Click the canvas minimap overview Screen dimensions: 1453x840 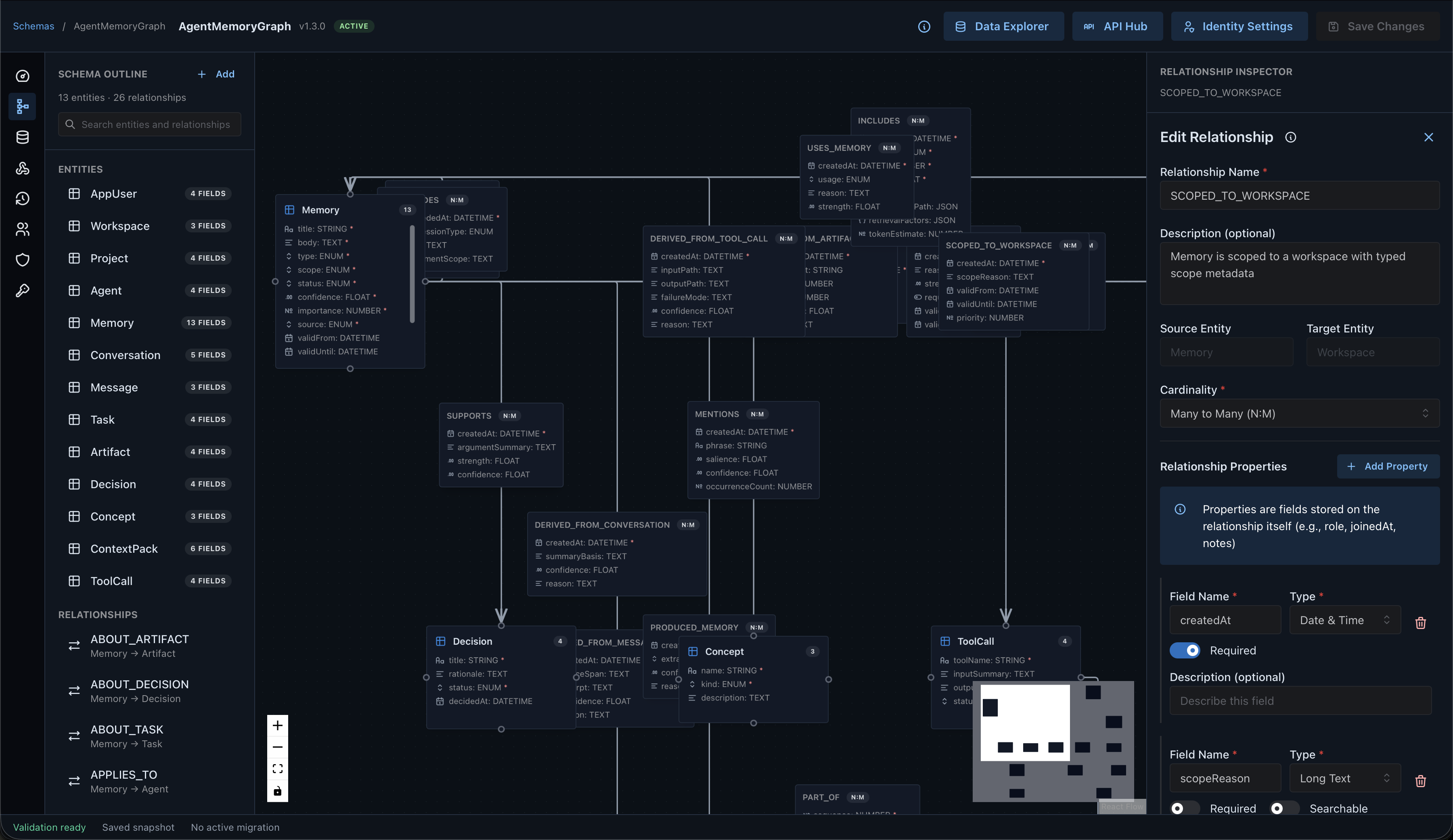click(1053, 742)
